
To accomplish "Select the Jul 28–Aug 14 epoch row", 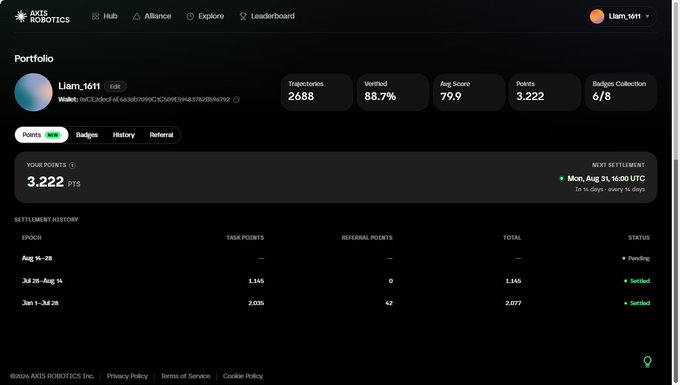I will [x=336, y=281].
